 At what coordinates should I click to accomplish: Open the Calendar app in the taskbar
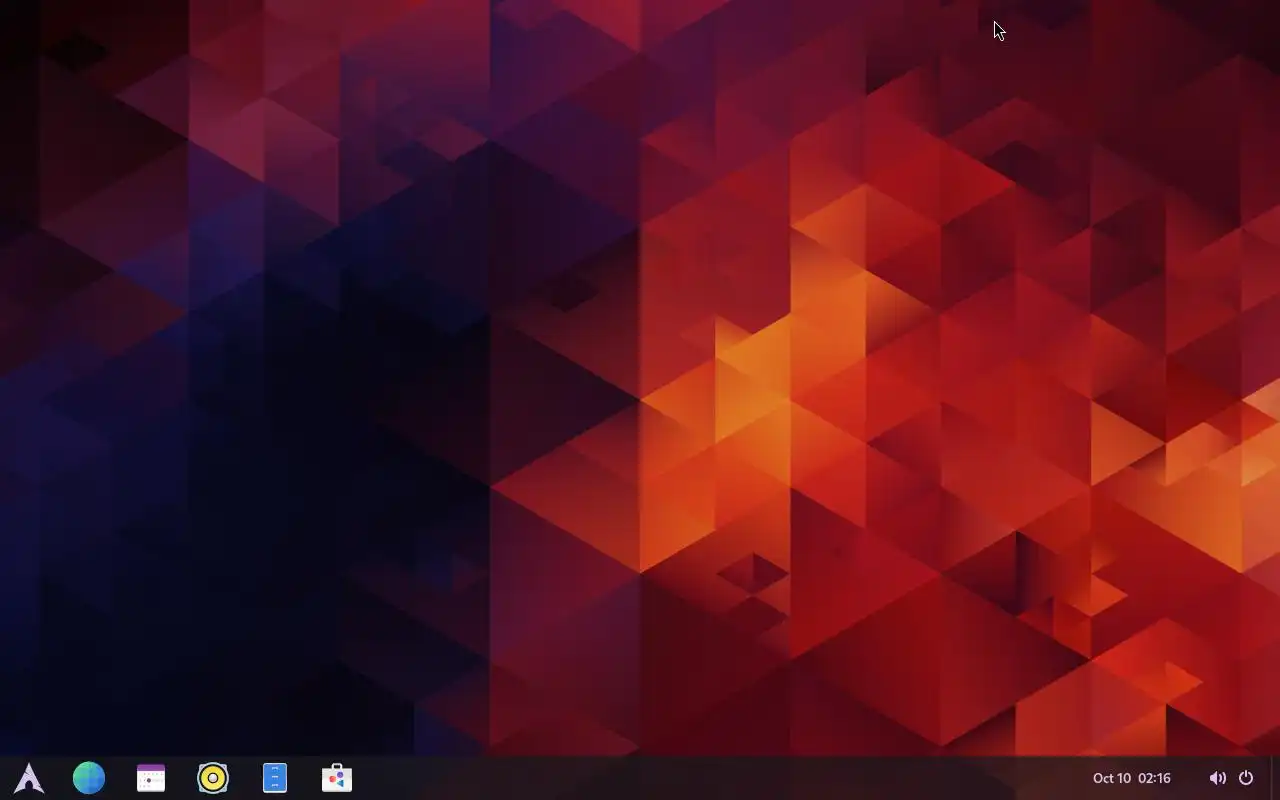click(151, 778)
